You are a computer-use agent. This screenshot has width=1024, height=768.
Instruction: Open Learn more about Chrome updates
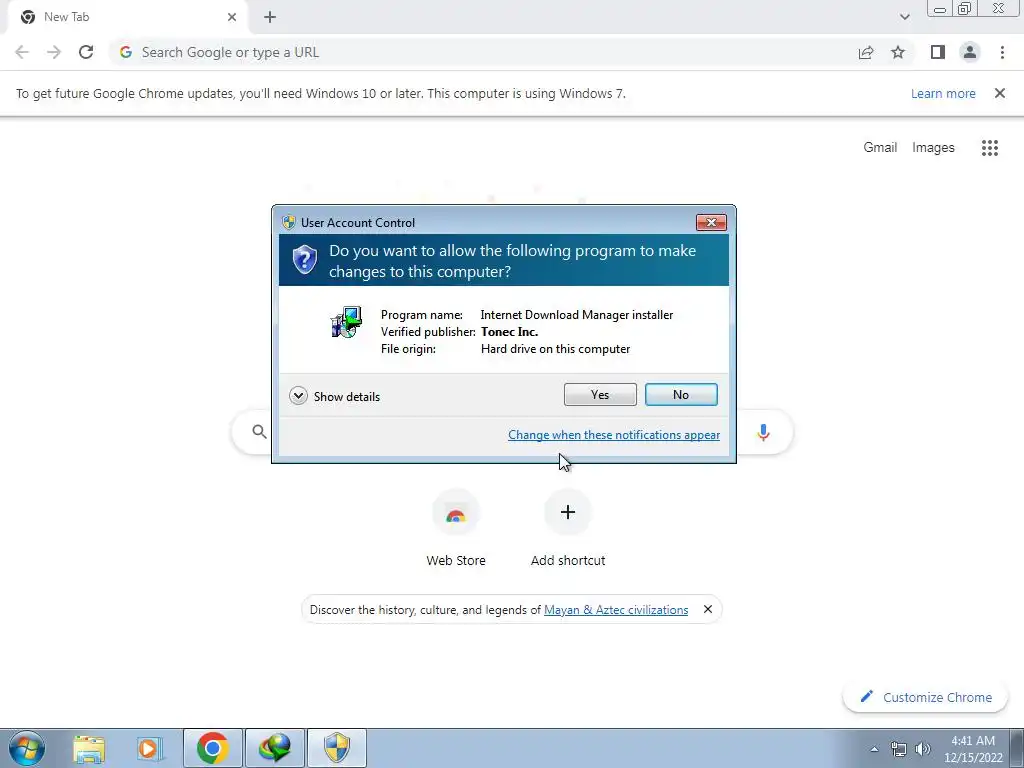click(x=943, y=93)
